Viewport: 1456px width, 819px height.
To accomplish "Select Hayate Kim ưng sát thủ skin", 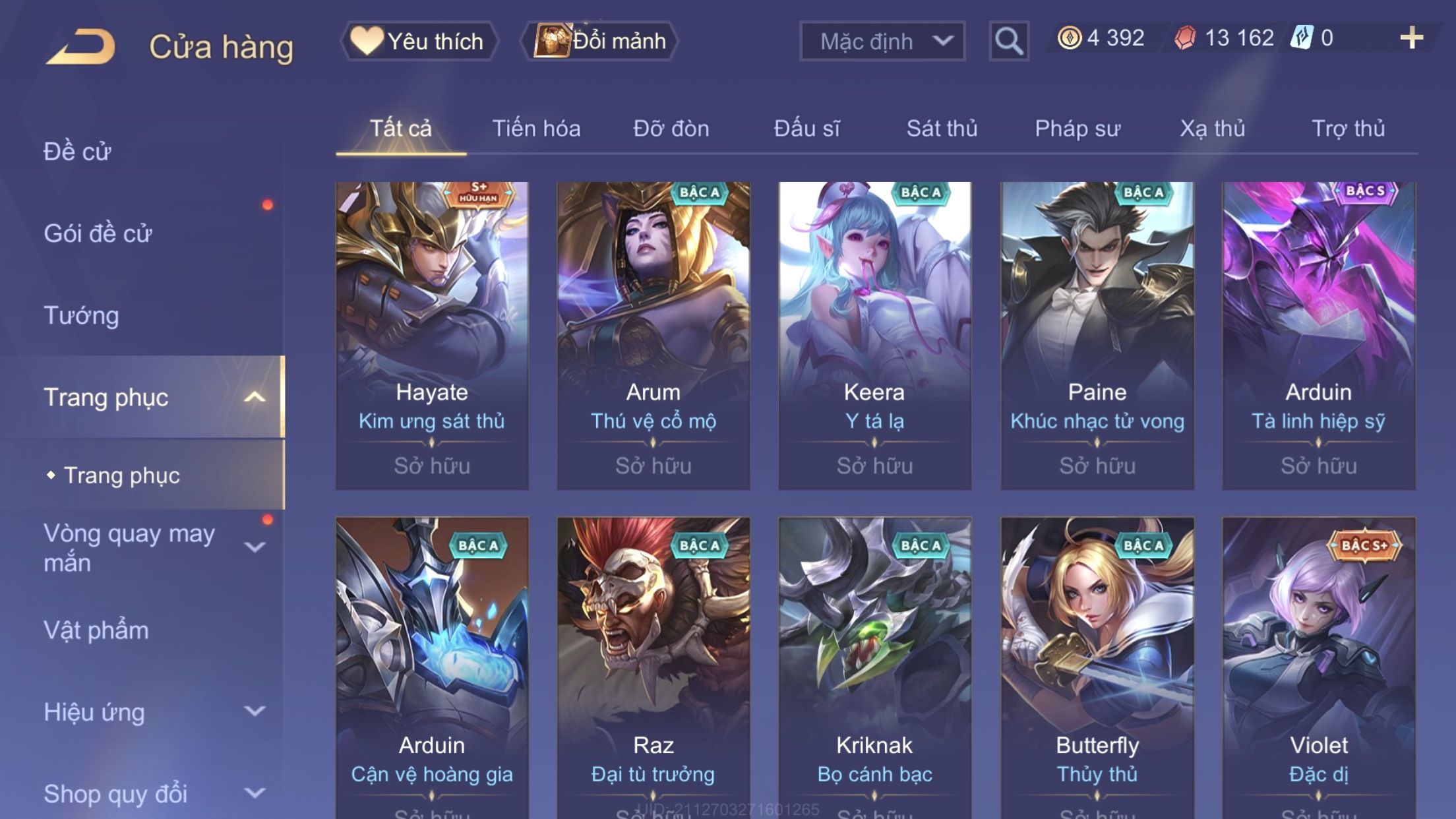I will [x=432, y=336].
